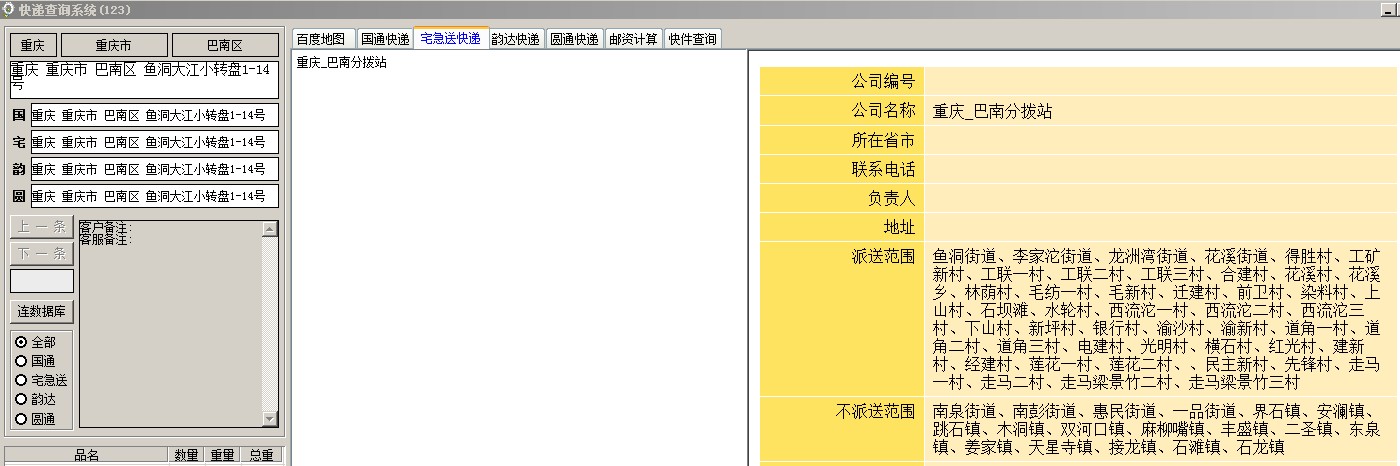Click the 下一条 next record button
Screen dimensions: 1400x466
point(42,253)
